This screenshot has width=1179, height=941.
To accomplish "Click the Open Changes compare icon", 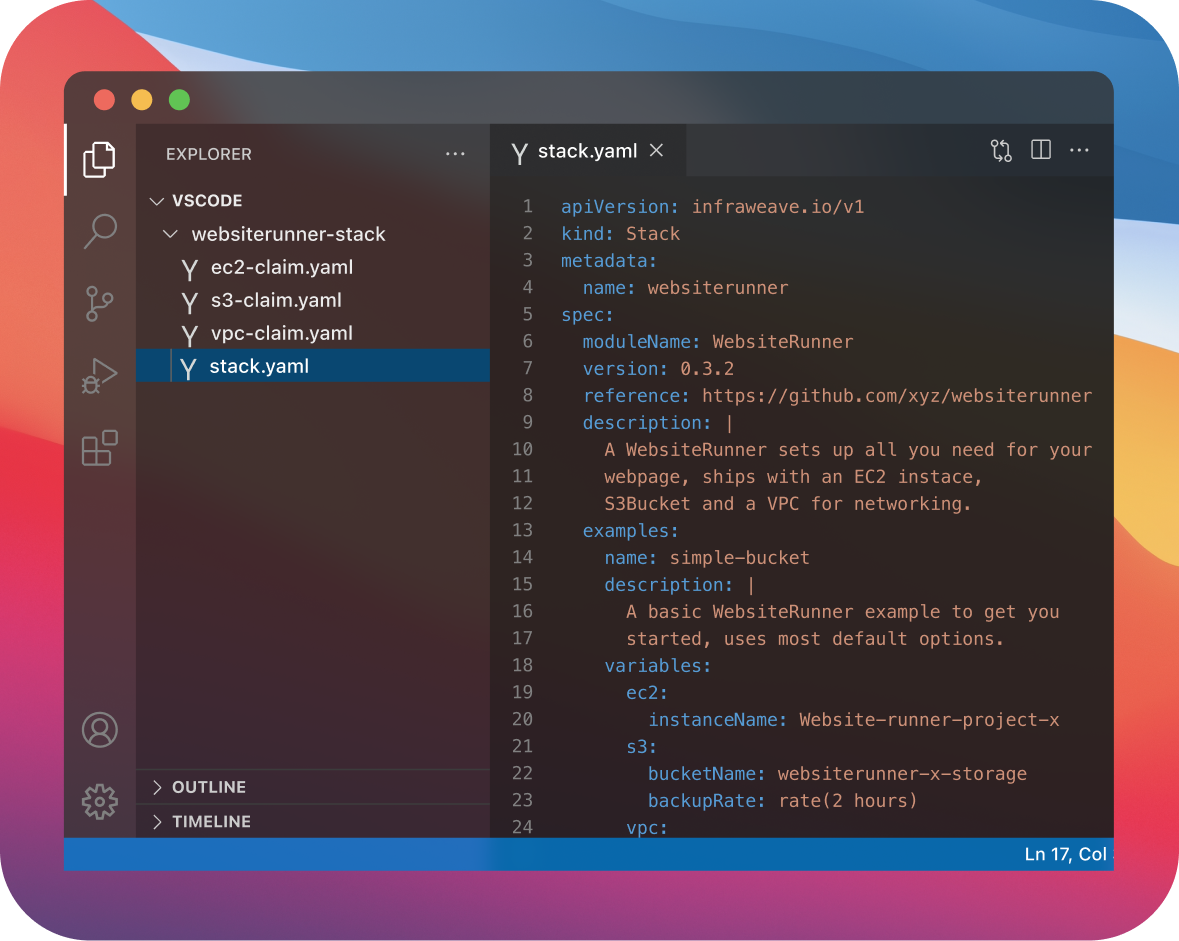I will pyautogui.click(x=1001, y=151).
